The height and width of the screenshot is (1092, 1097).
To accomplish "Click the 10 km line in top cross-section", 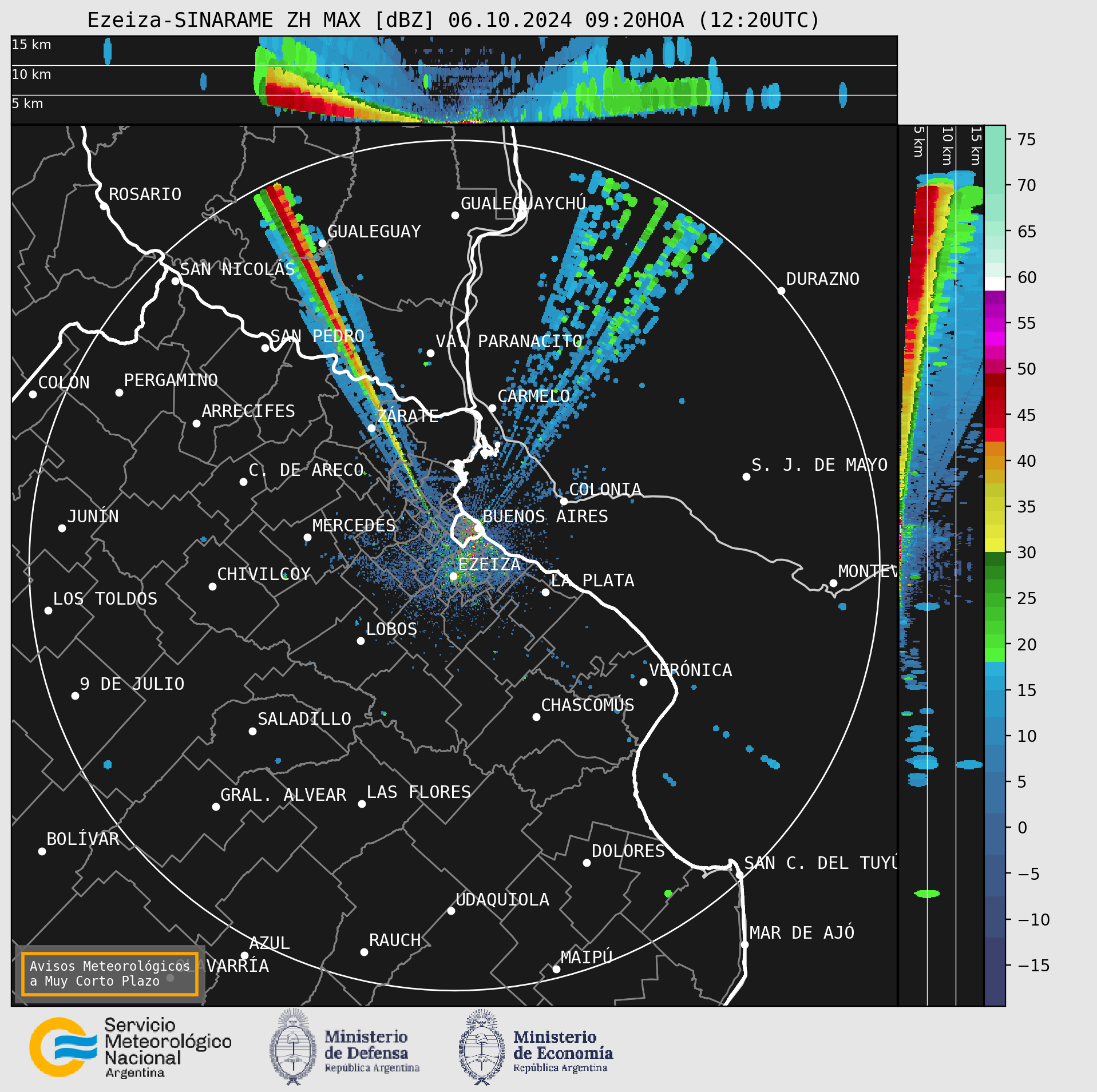I will 454,65.
